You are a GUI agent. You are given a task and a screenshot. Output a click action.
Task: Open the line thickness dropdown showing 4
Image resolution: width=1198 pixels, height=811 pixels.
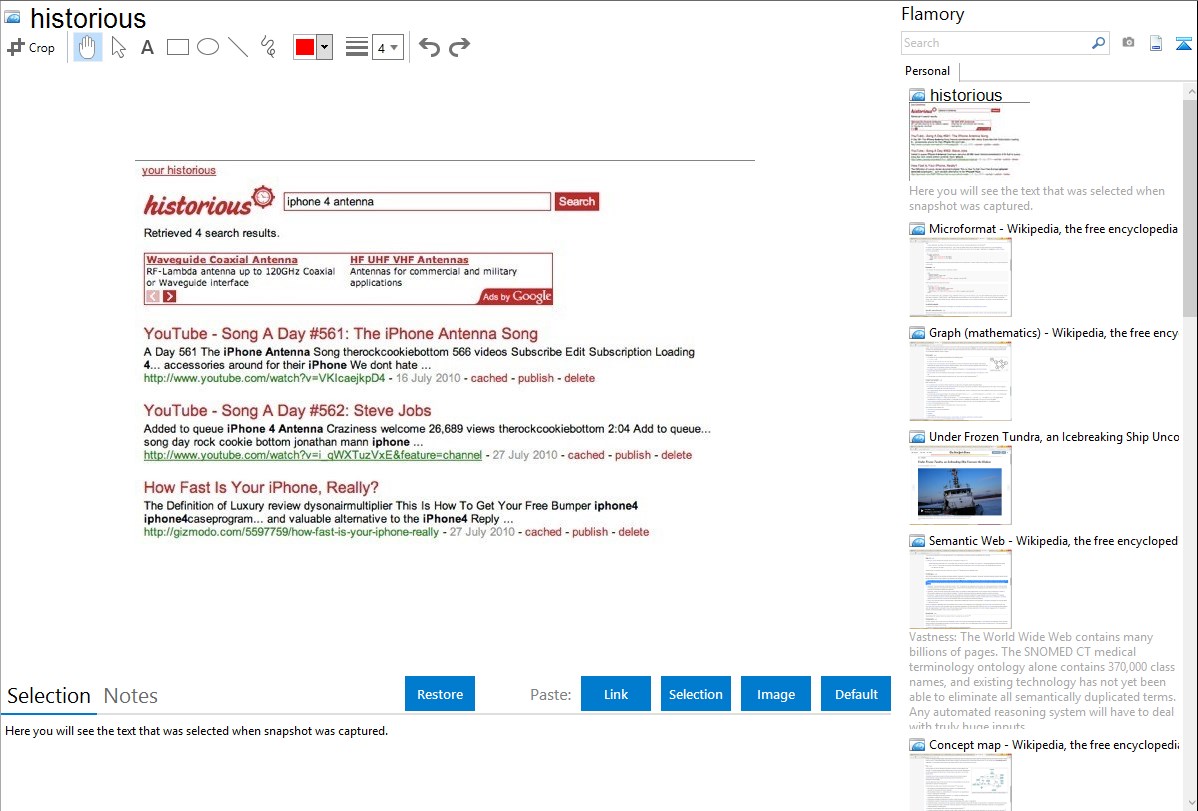(388, 47)
